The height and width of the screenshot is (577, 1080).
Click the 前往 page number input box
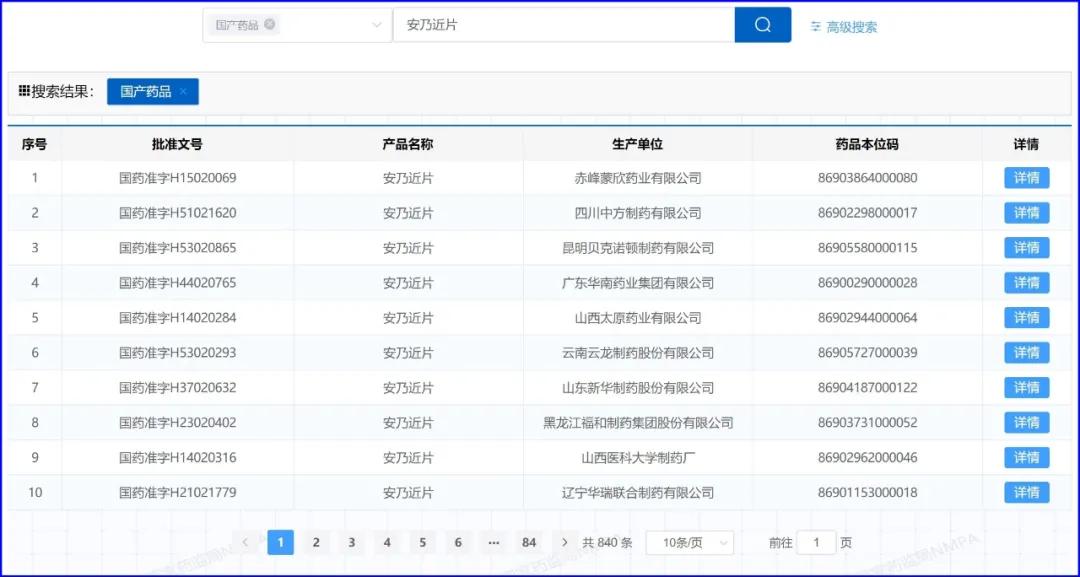point(816,542)
